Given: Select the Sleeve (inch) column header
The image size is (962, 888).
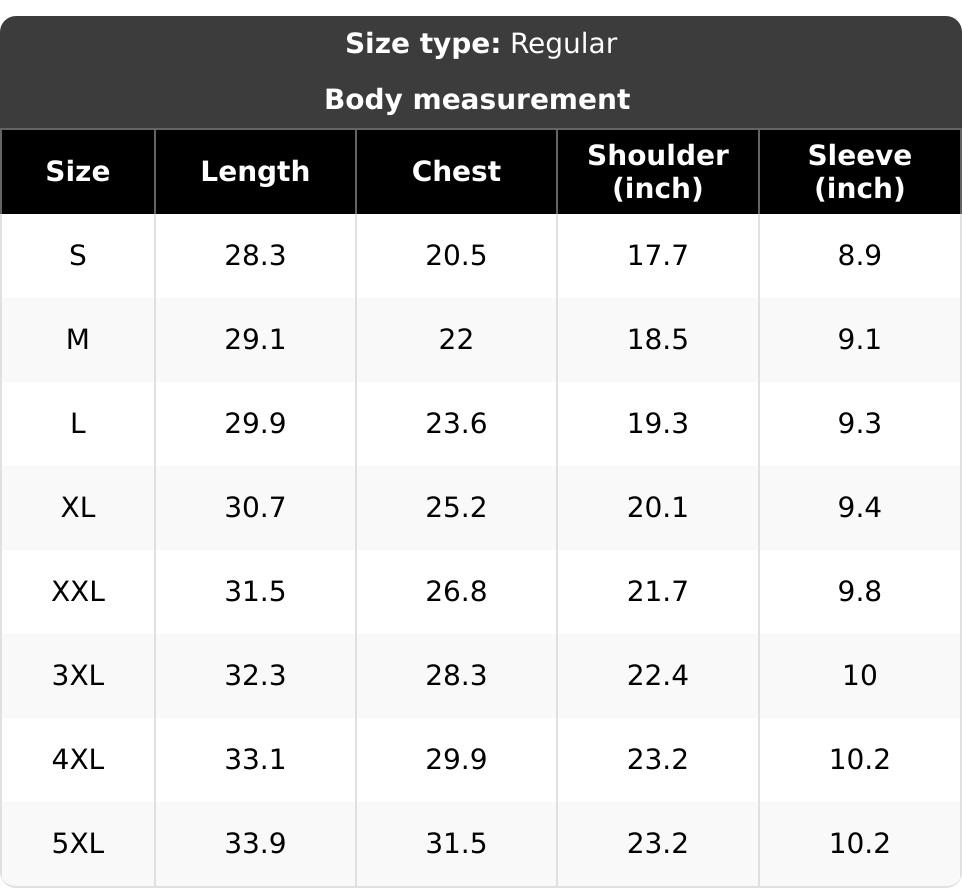Looking at the screenshot, I should pos(860,171).
